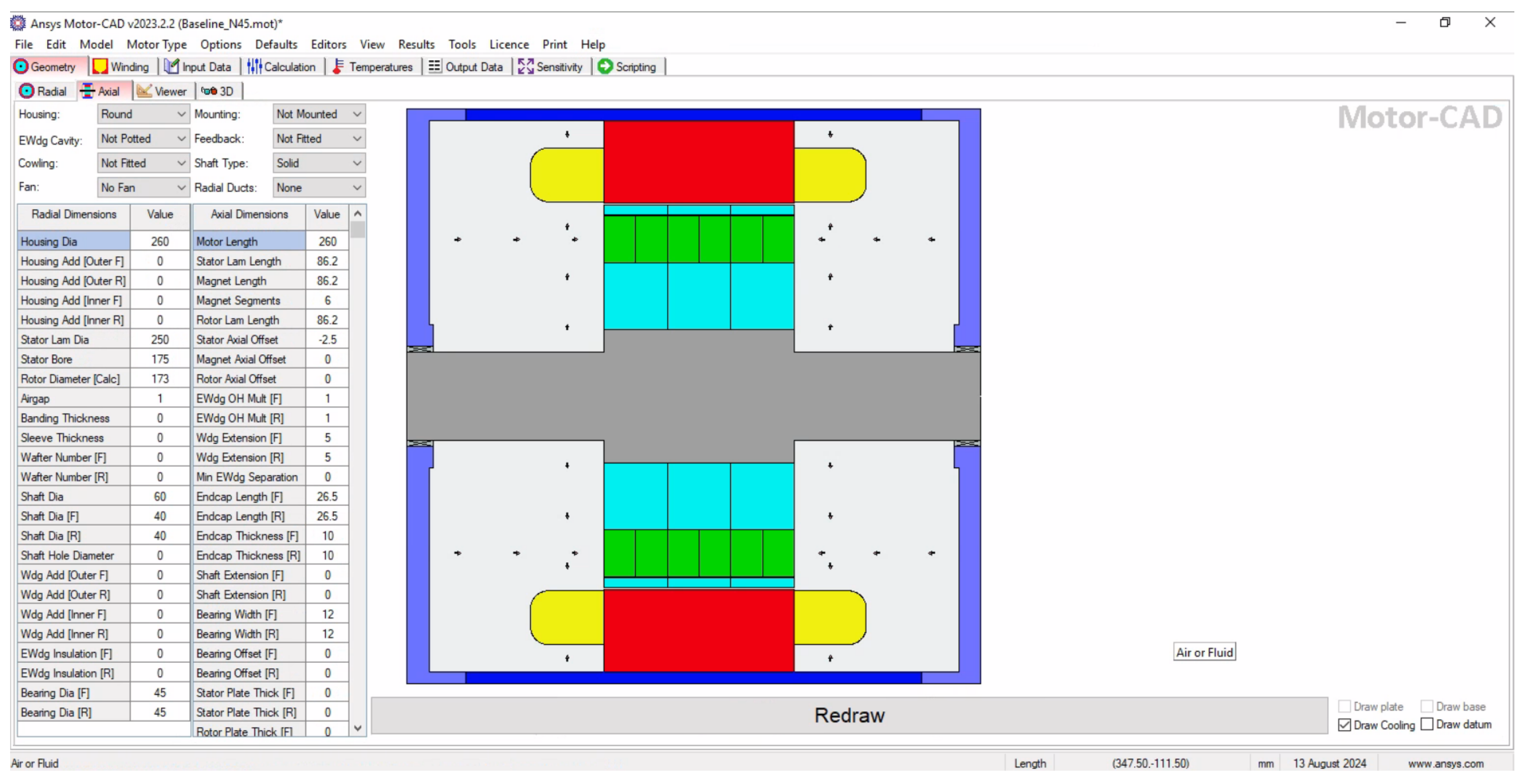Open the Tools menu

[x=461, y=45]
